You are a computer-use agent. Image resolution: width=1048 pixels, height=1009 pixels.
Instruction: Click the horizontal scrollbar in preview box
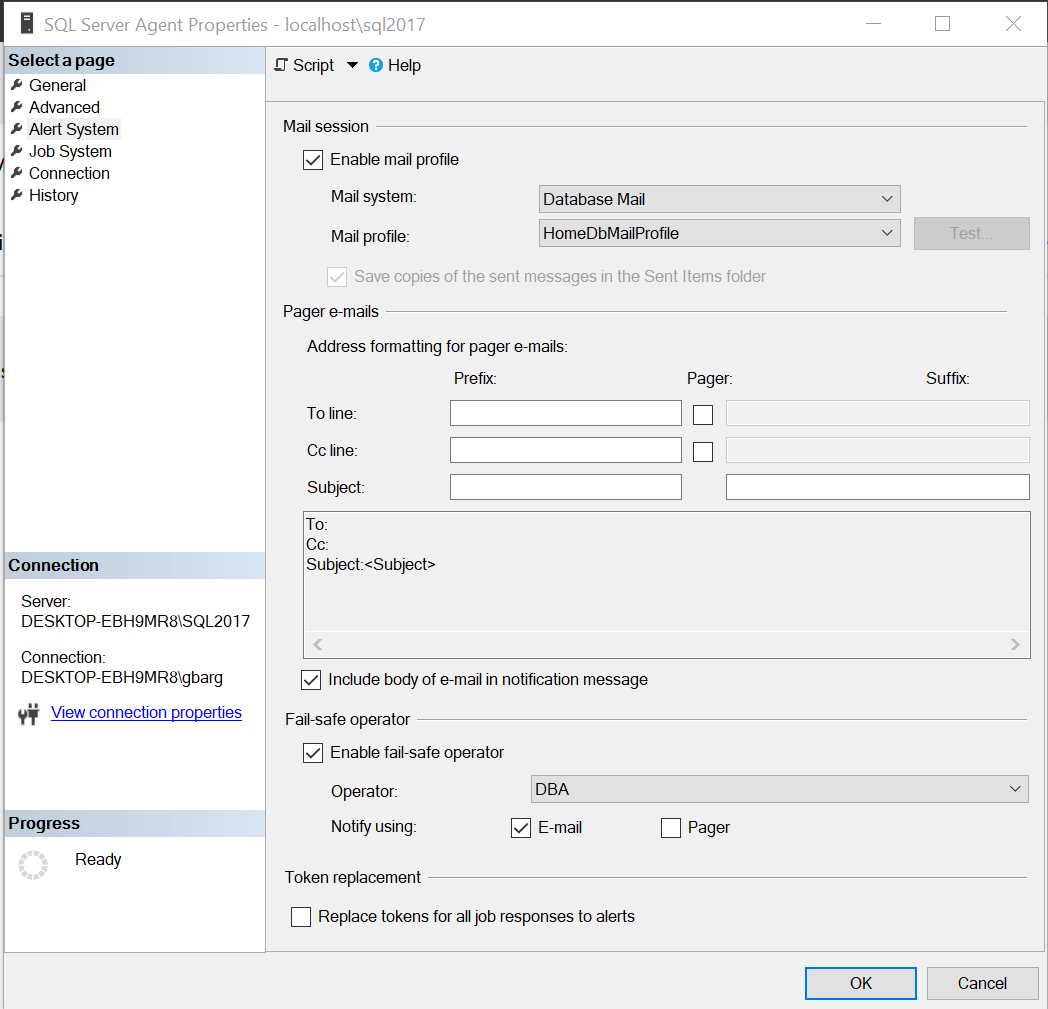665,645
